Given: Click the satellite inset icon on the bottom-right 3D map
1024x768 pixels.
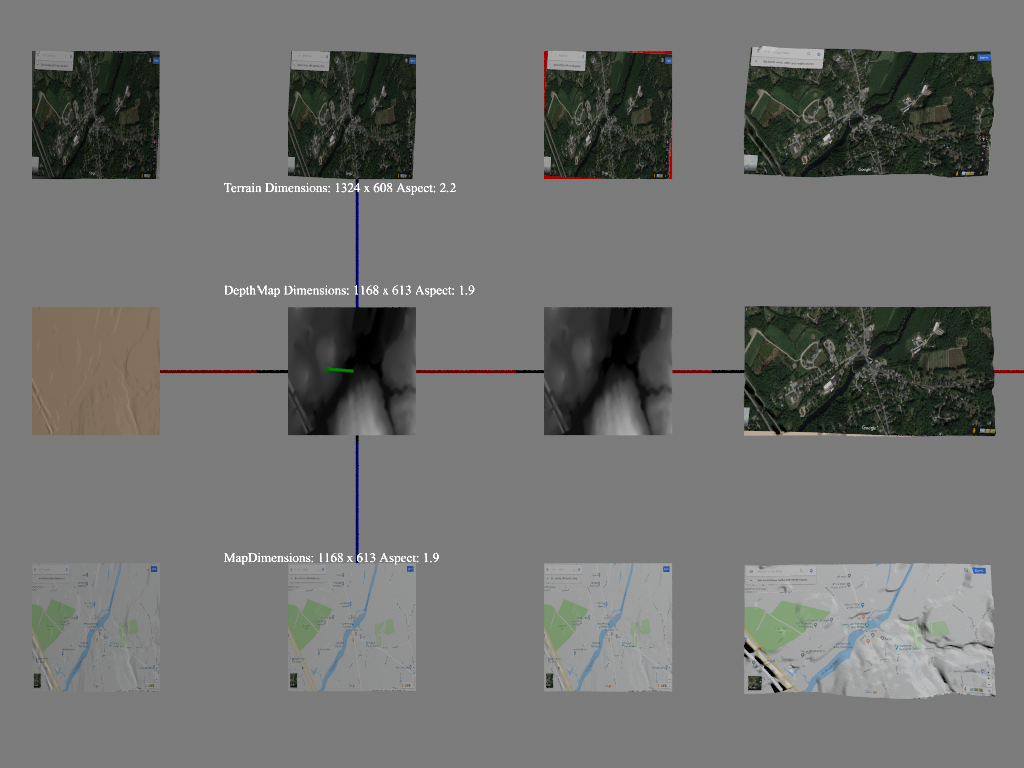Looking at the screenshot, I should tap(753, 684).
